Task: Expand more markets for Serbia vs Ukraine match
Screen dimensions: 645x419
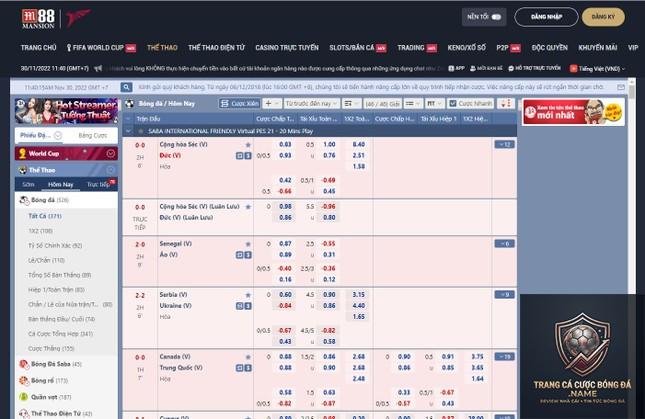Action: click(504, 294)
